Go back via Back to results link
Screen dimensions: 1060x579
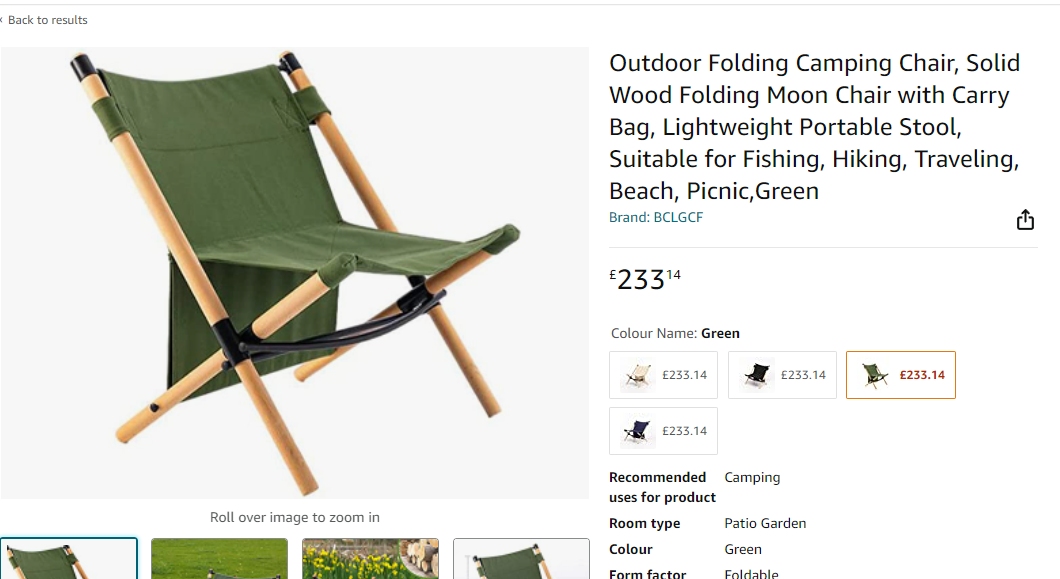tap(47, 20)
